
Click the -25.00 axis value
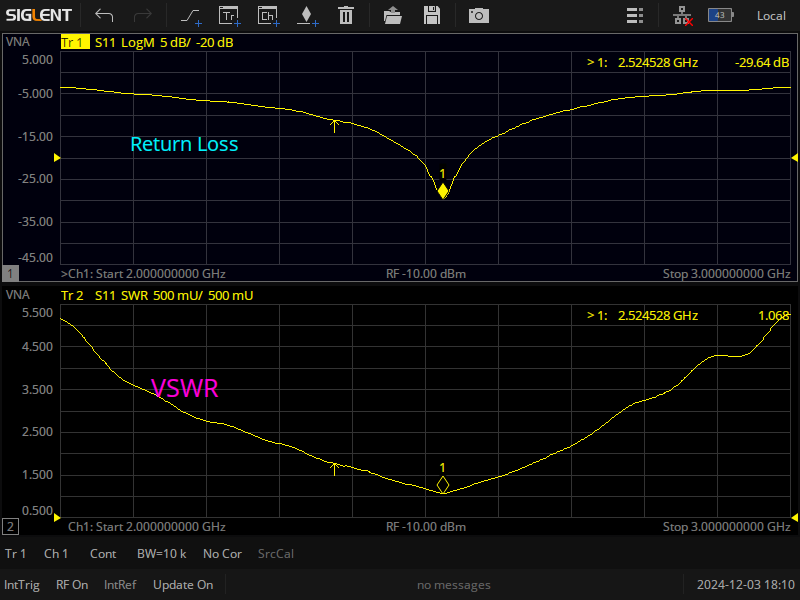coord(35,179)
